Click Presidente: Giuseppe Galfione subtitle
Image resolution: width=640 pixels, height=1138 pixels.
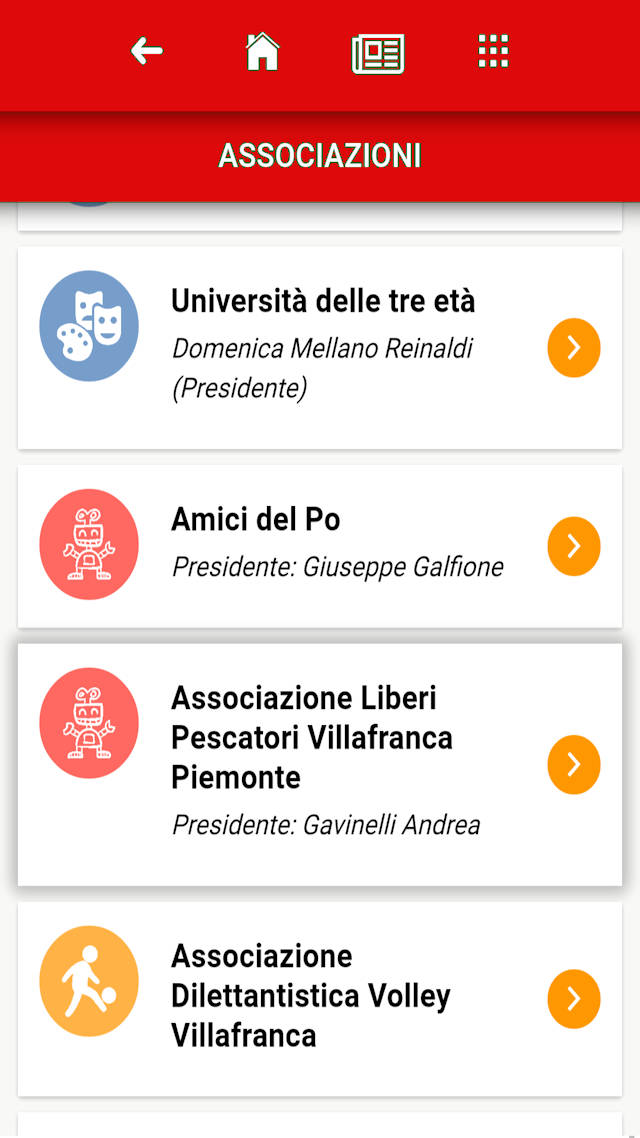pyautogui.click(x=338, y=567)
